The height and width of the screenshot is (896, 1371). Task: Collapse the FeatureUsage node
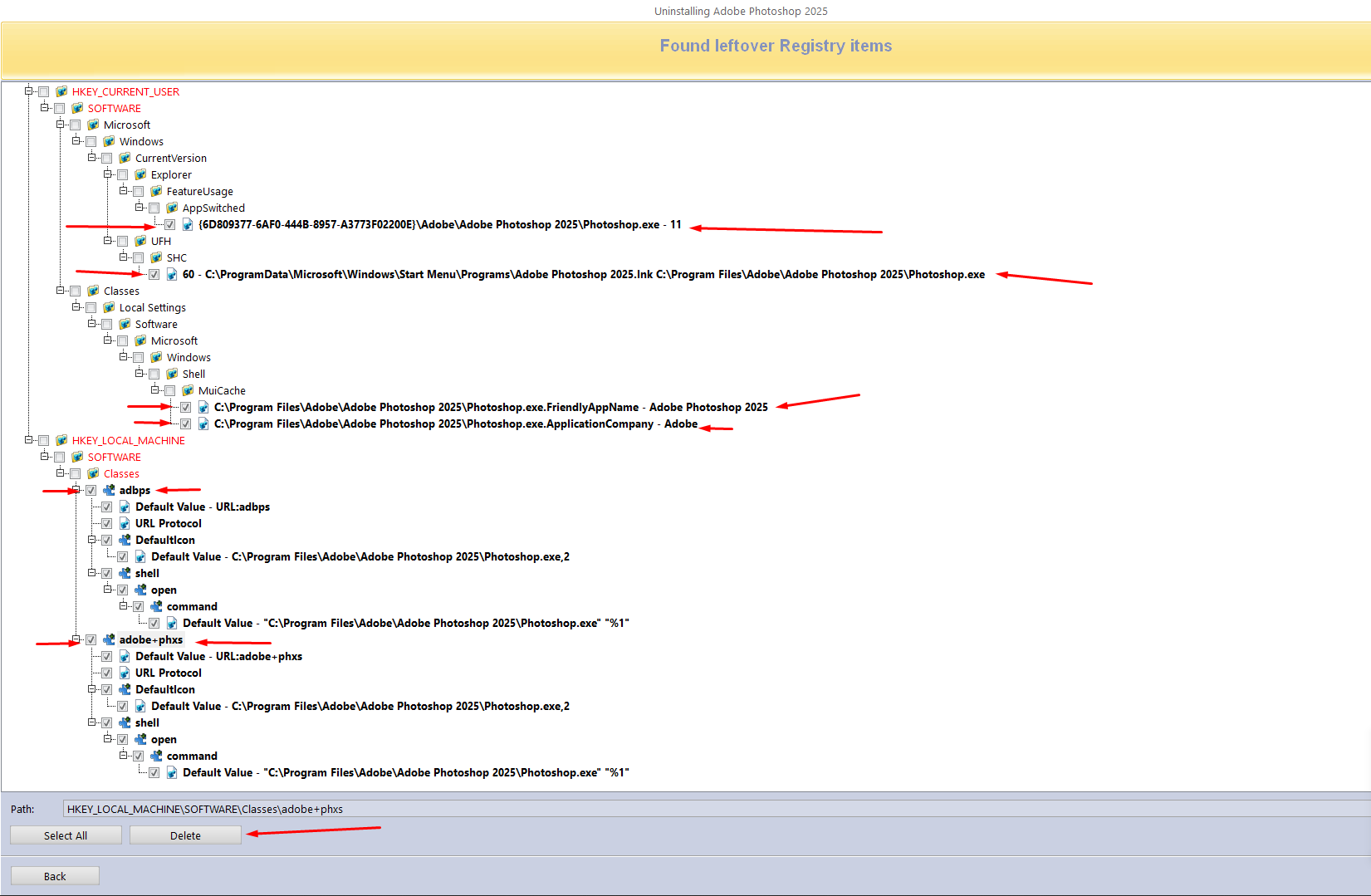124,191
